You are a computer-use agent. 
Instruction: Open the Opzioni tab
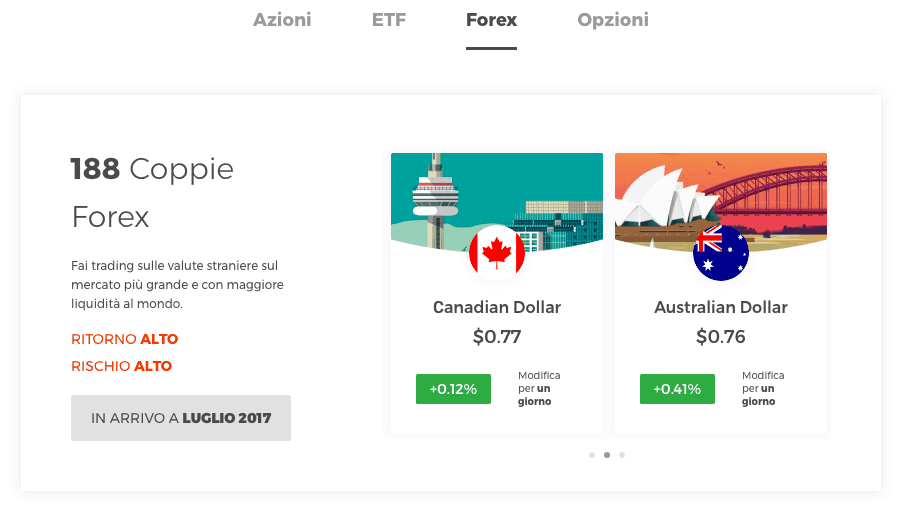pos(613,20)
